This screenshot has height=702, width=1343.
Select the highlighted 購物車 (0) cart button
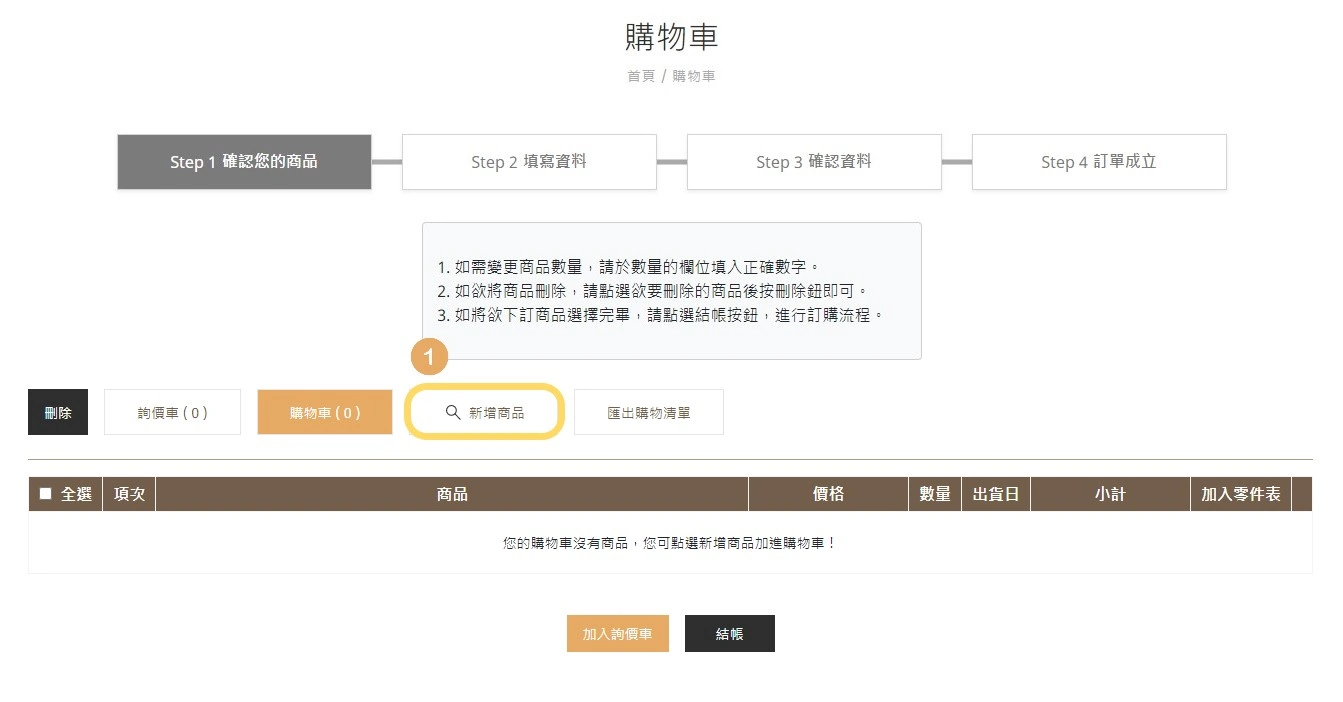(325, 411)
